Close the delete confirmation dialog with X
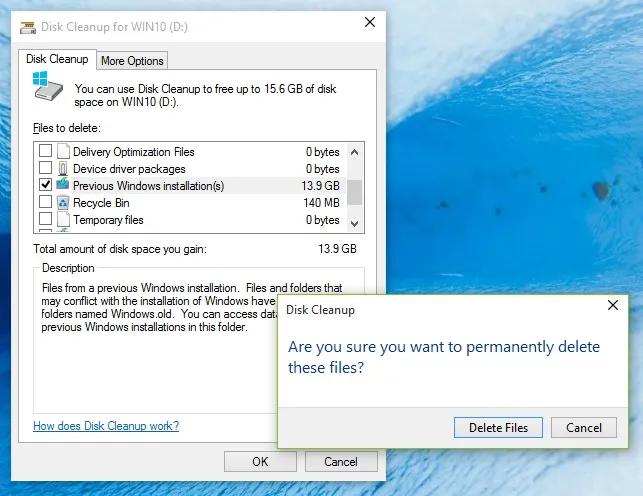Viewport: 643px width, 496px height. pos(613,305)
